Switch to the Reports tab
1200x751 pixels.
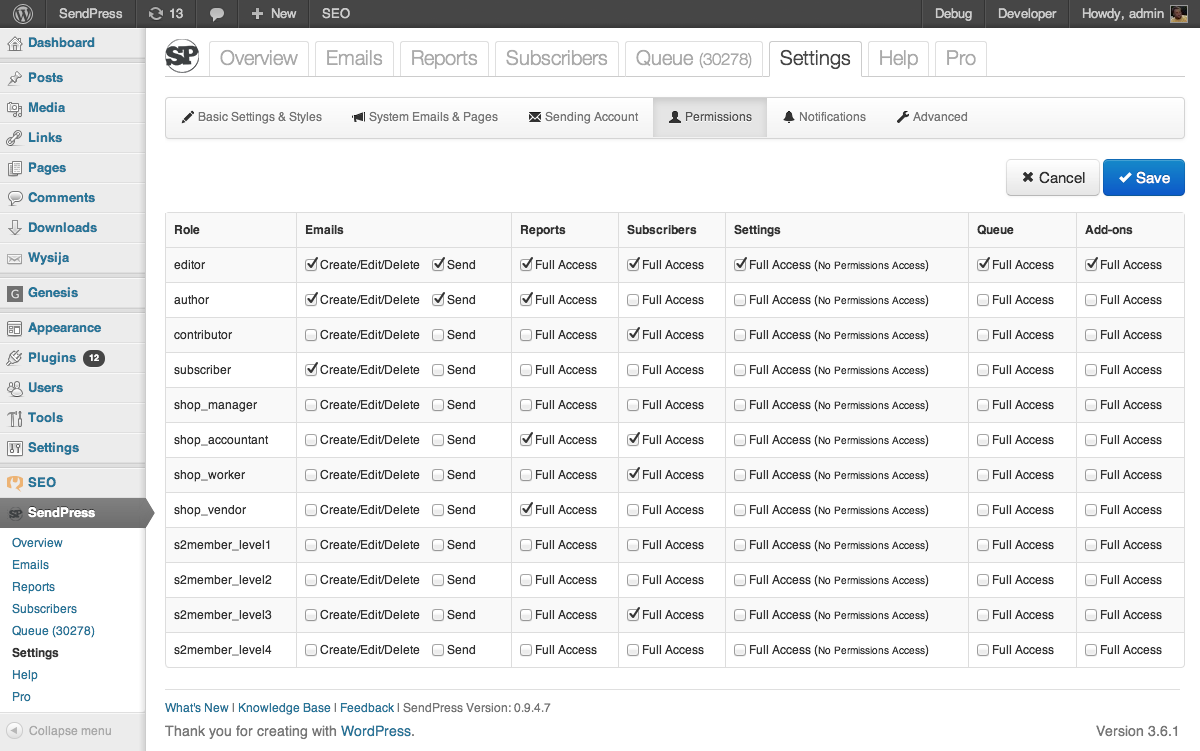coord(444,58)
